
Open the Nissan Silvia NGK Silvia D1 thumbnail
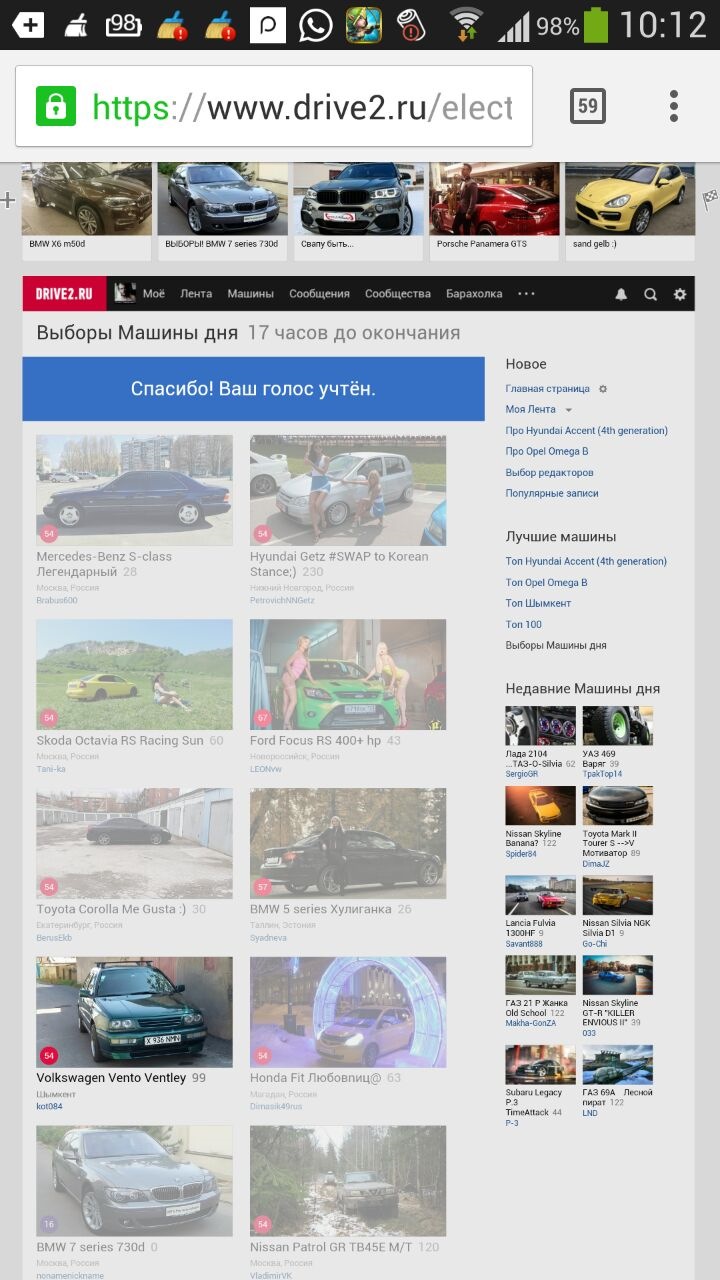(x=618, y=896)
